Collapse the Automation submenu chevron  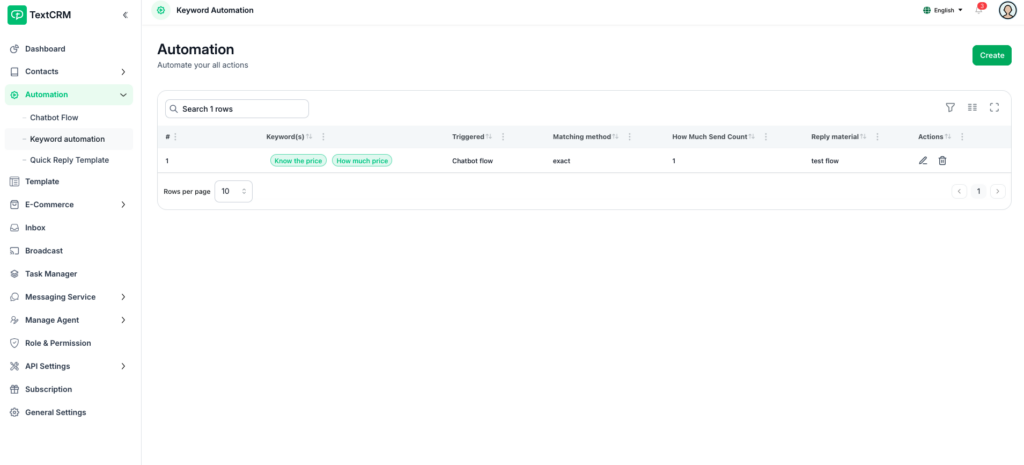tap(123, 95)
